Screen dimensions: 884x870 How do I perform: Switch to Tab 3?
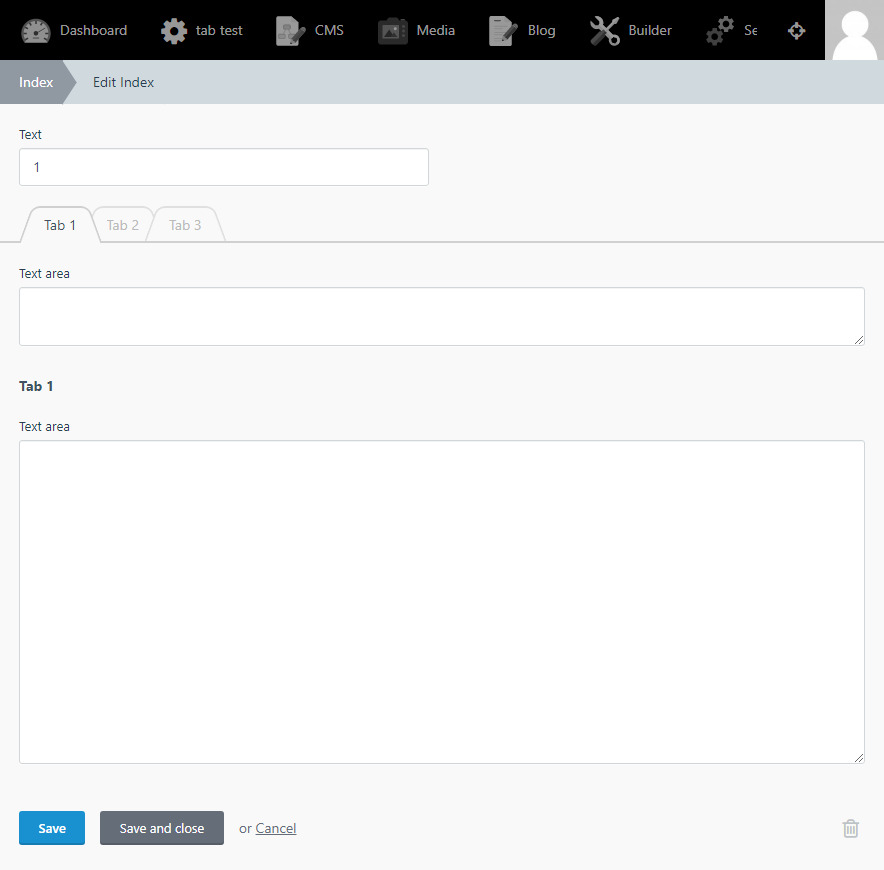pos(185,224)
